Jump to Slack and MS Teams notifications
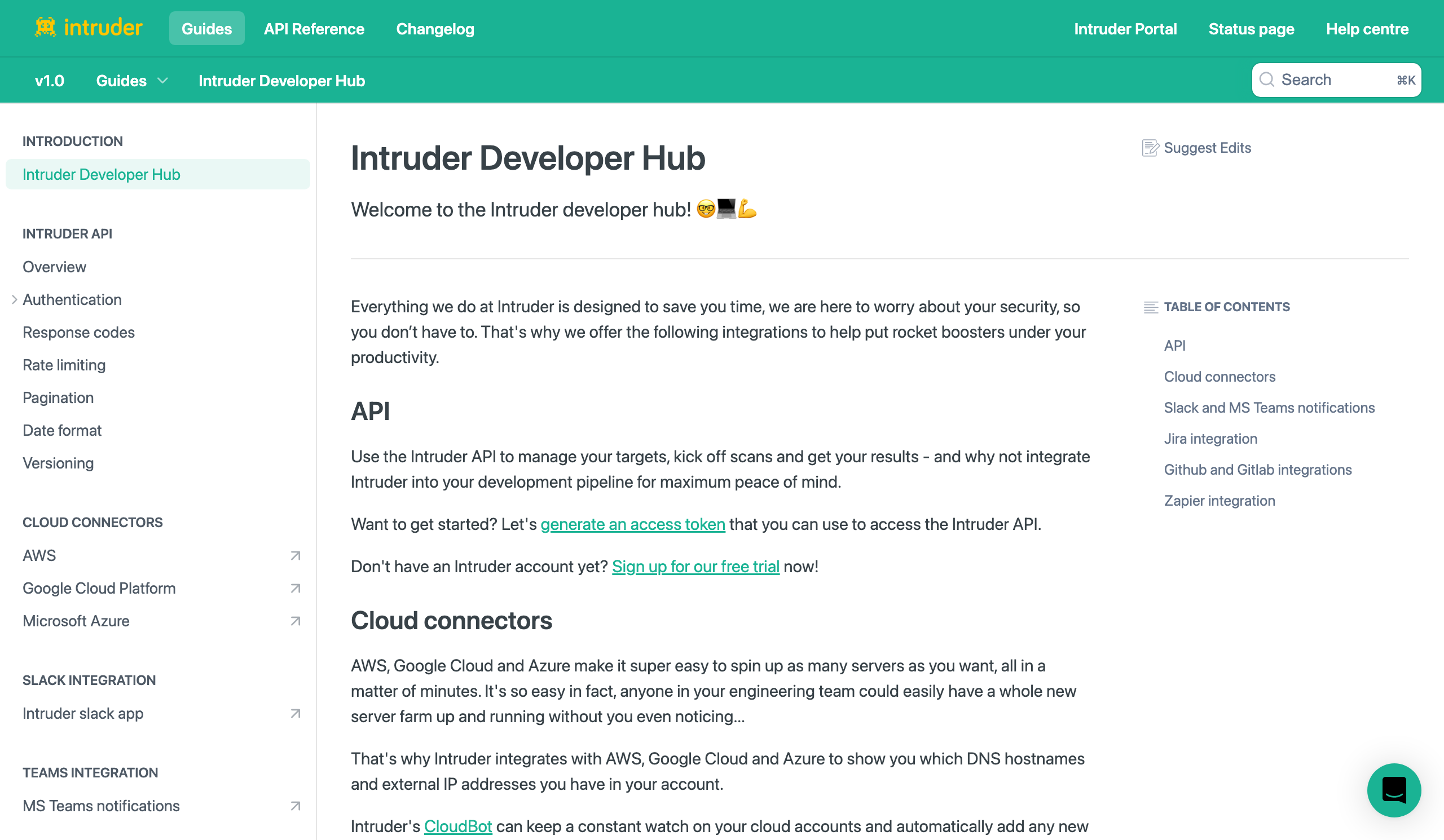Viewport: 1444px width, 840px height. (x=1269, y=407)
